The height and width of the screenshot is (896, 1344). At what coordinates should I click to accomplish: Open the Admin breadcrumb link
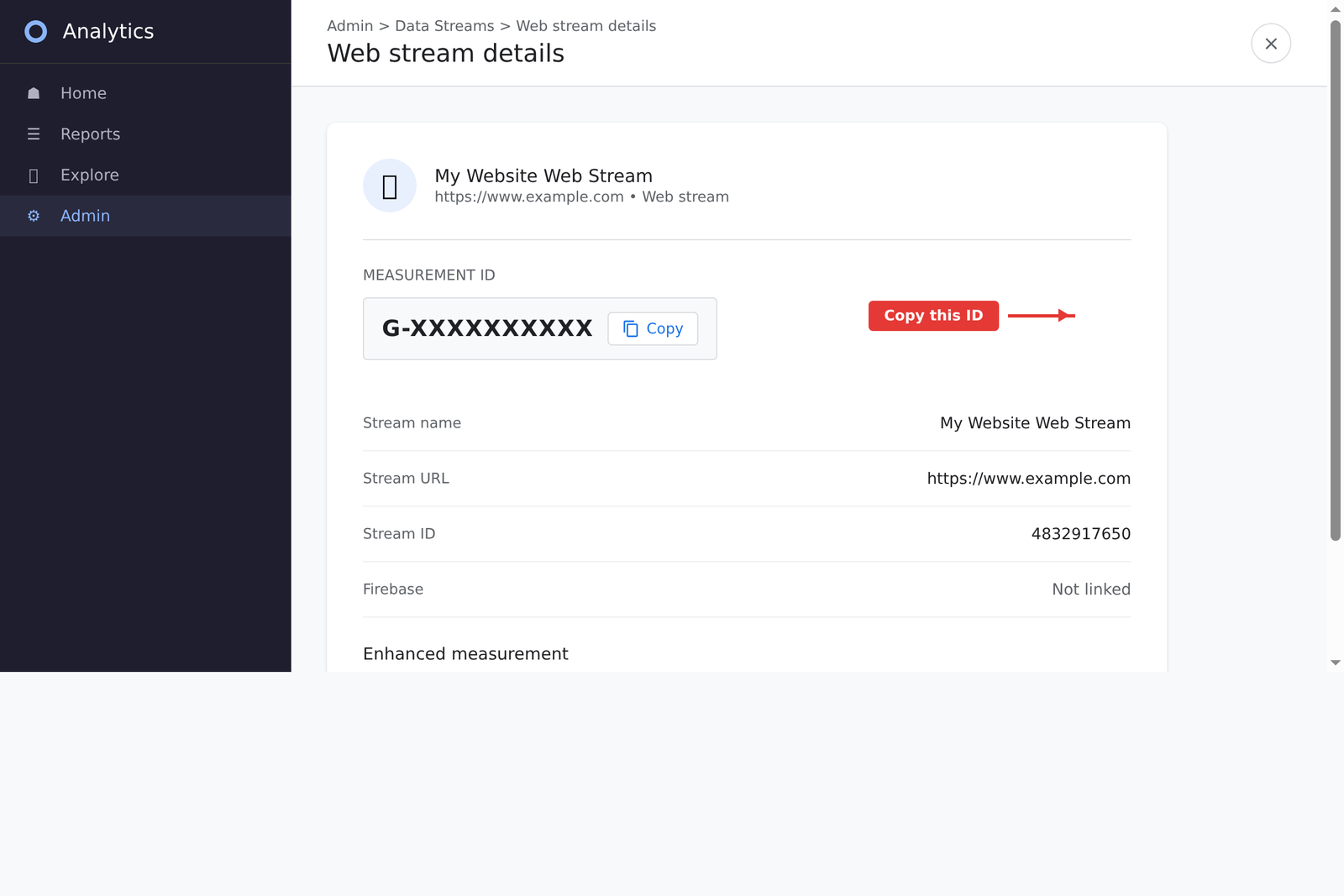[350, 26]
